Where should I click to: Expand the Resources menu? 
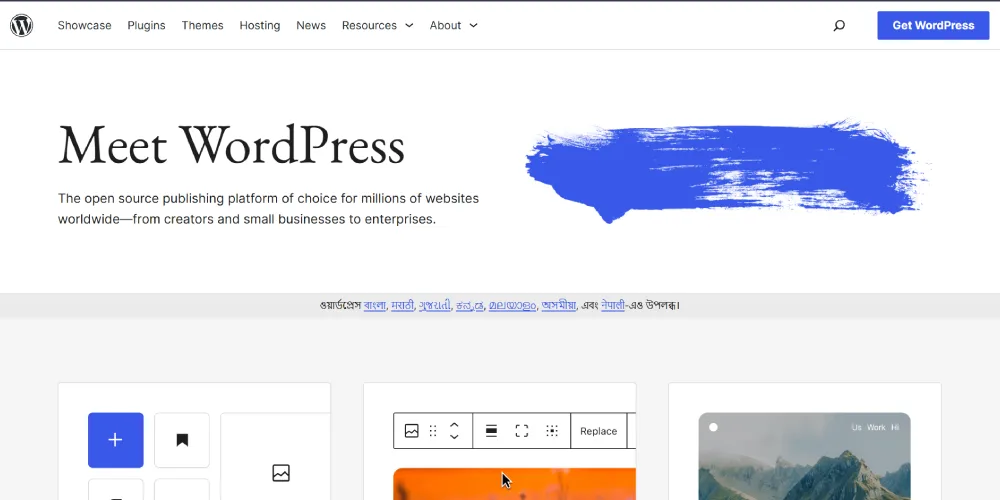pos(378,26)
